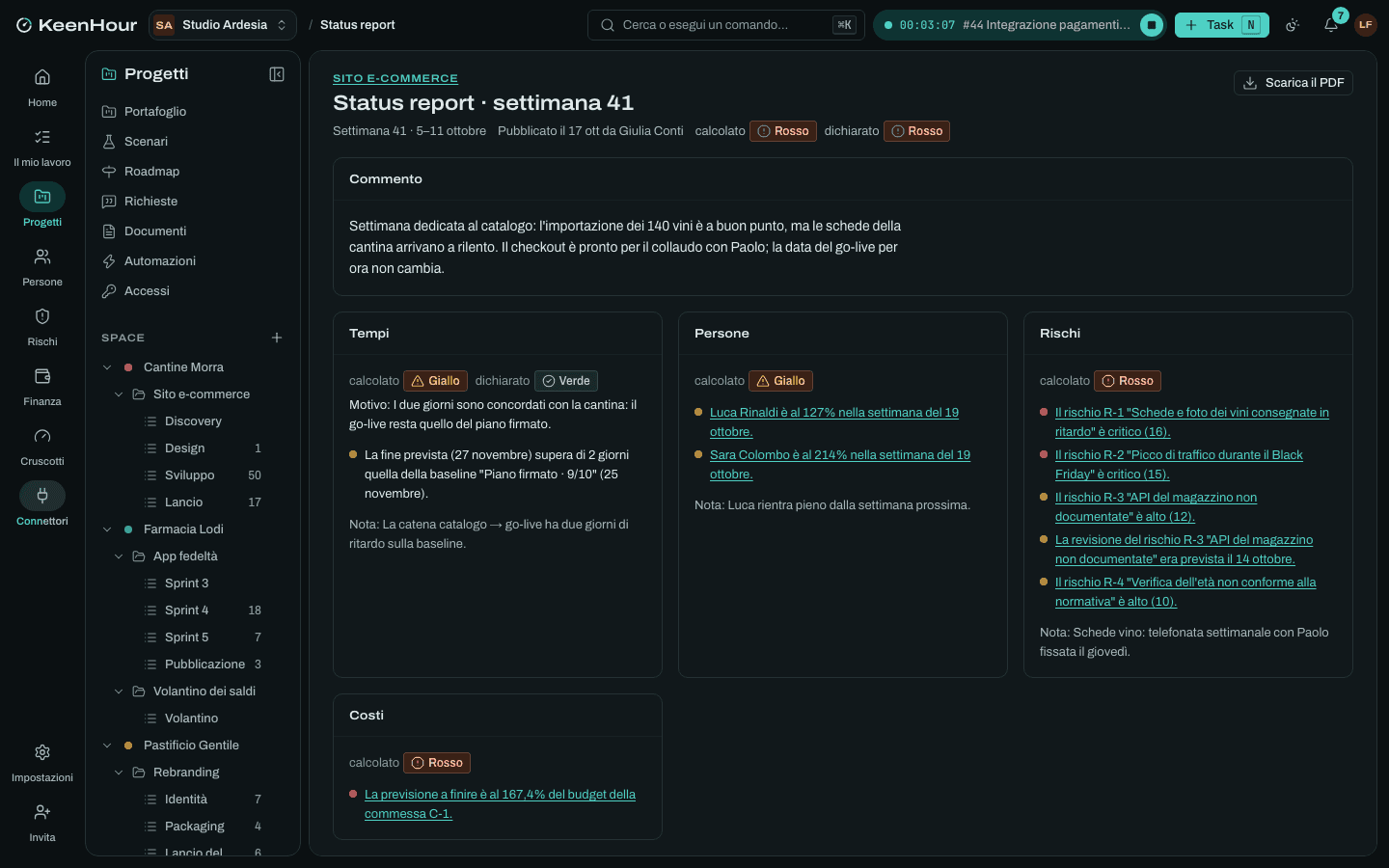Image resolution: width=1389 pixels, height=868 pixels.
Task: Download the report with Scarica il PDF
Action: pos(1293,83)
